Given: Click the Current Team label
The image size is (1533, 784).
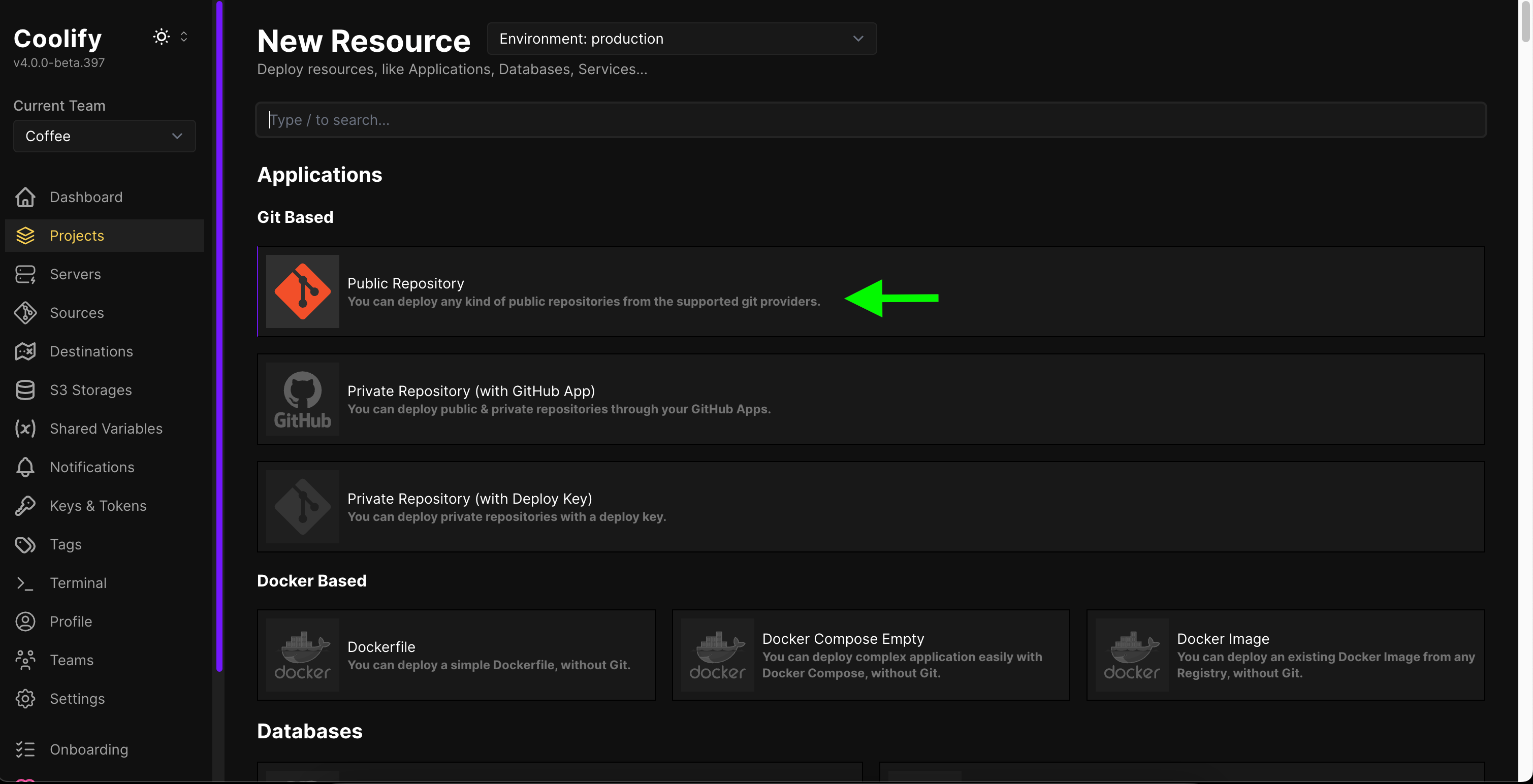Looking at the screenshot, I should [x=59, y=106].
